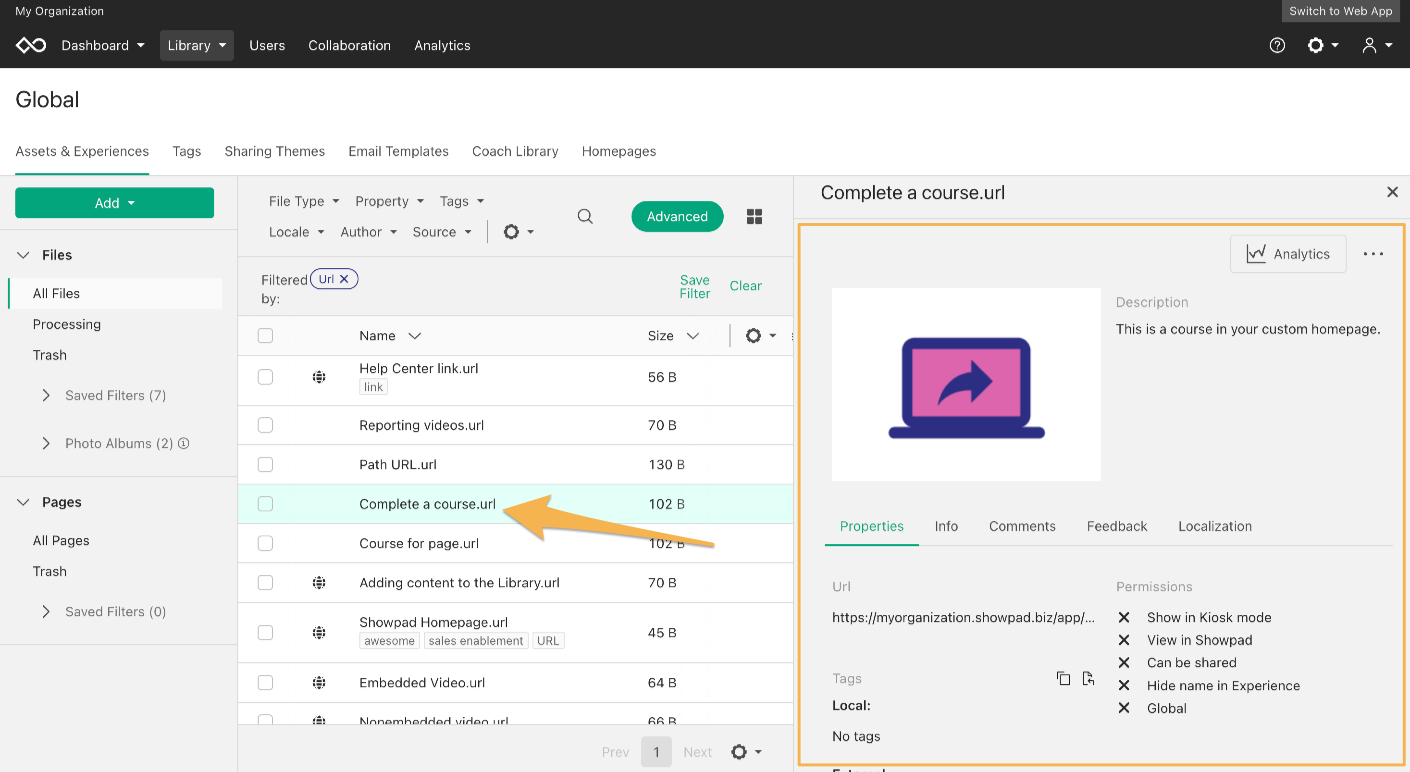Open the Localization tab
Image resolution: width=1410 pixels, height=772 pixels.
(1215, 526)
